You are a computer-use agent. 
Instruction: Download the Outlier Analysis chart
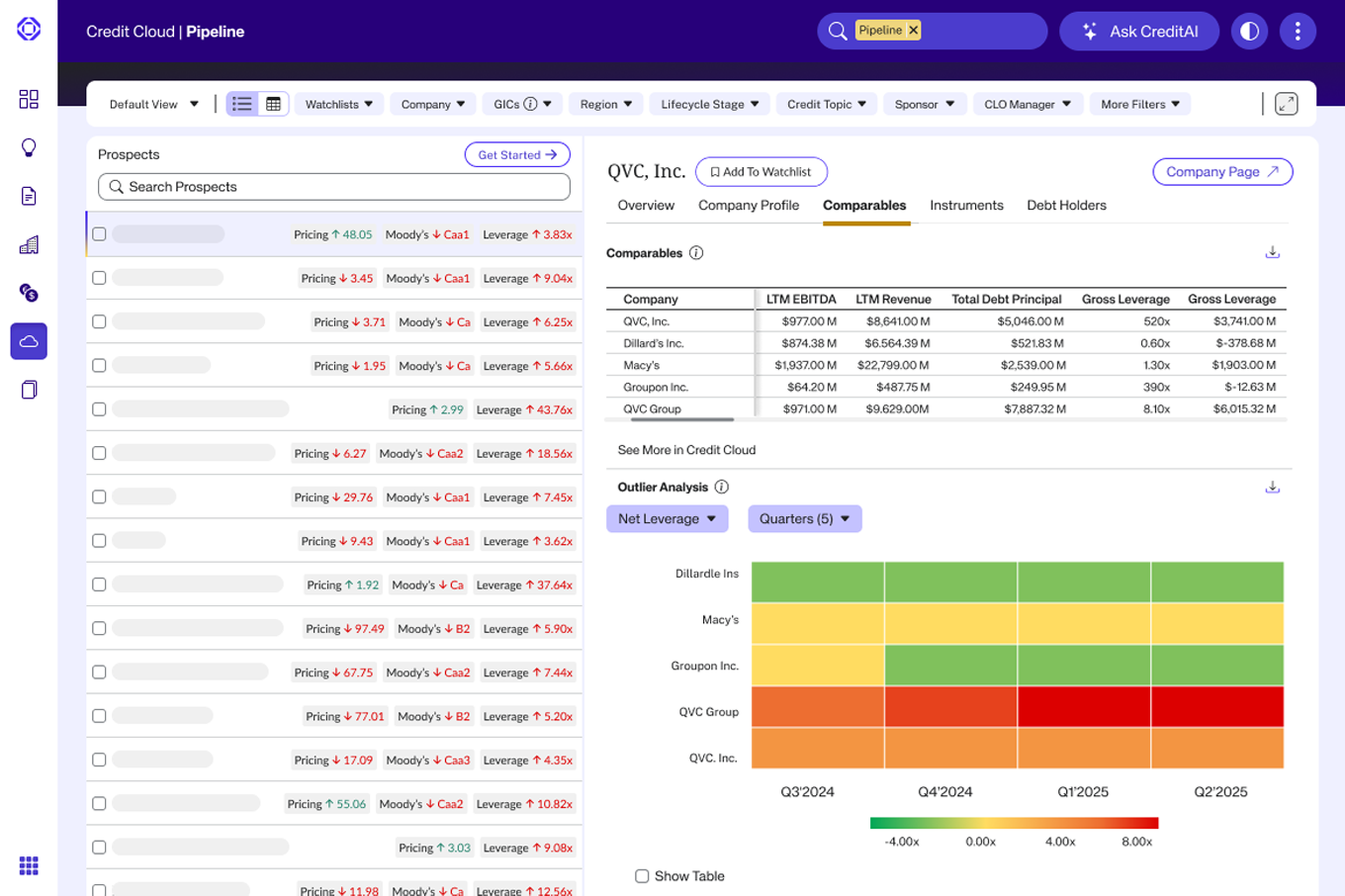[1272, 488]
